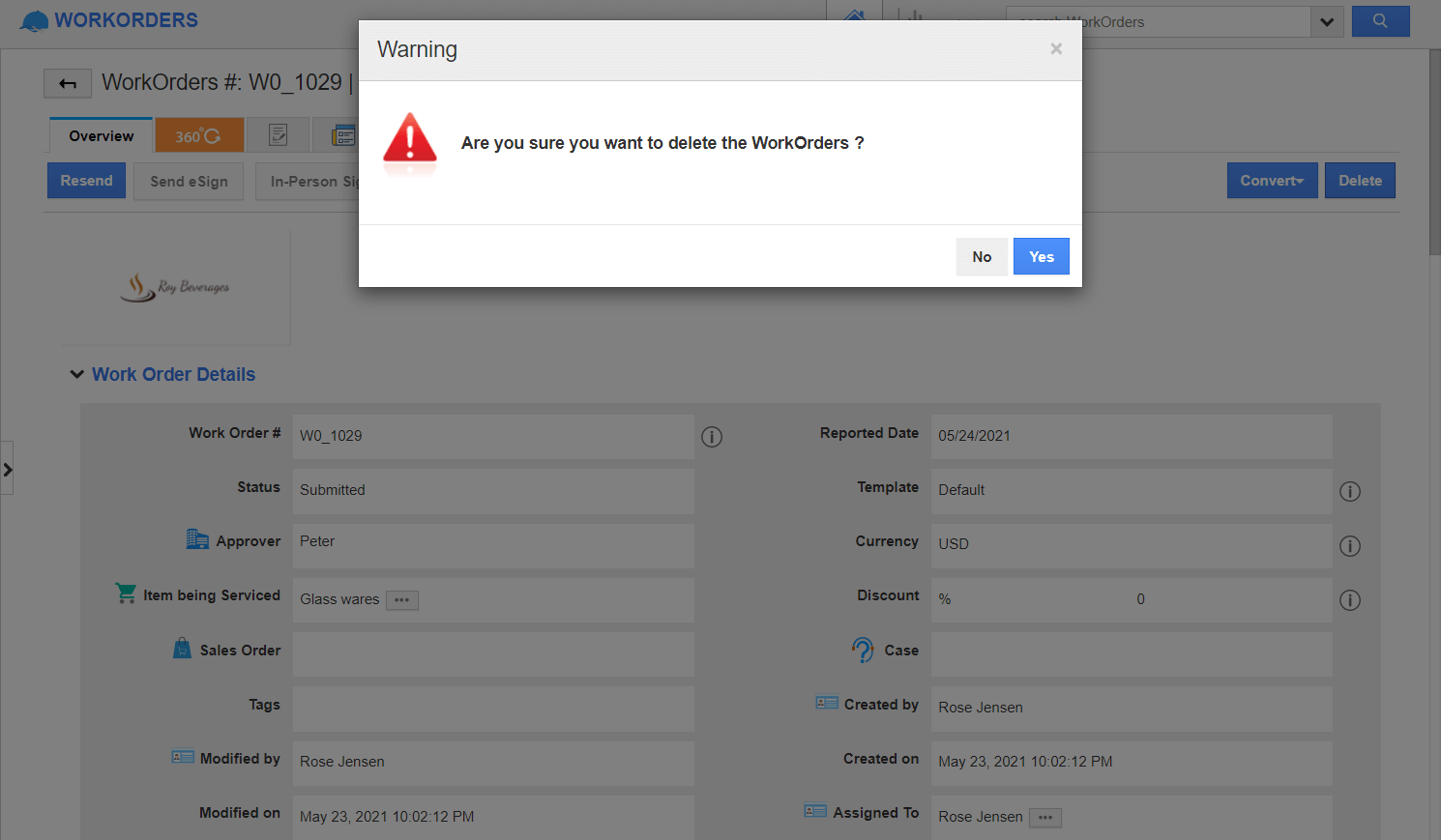Click the WorkOrders cloud logo icon
Screen dimensions: 1441x840
pos(32,19)
